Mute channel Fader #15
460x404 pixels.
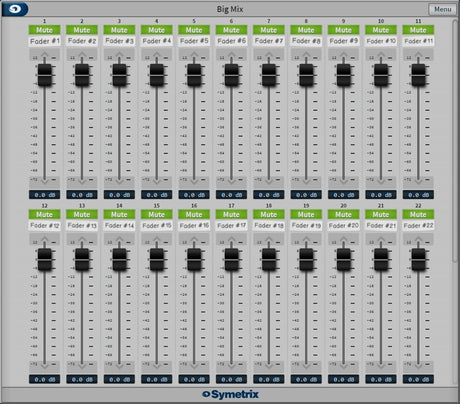[x=156, y=214]
